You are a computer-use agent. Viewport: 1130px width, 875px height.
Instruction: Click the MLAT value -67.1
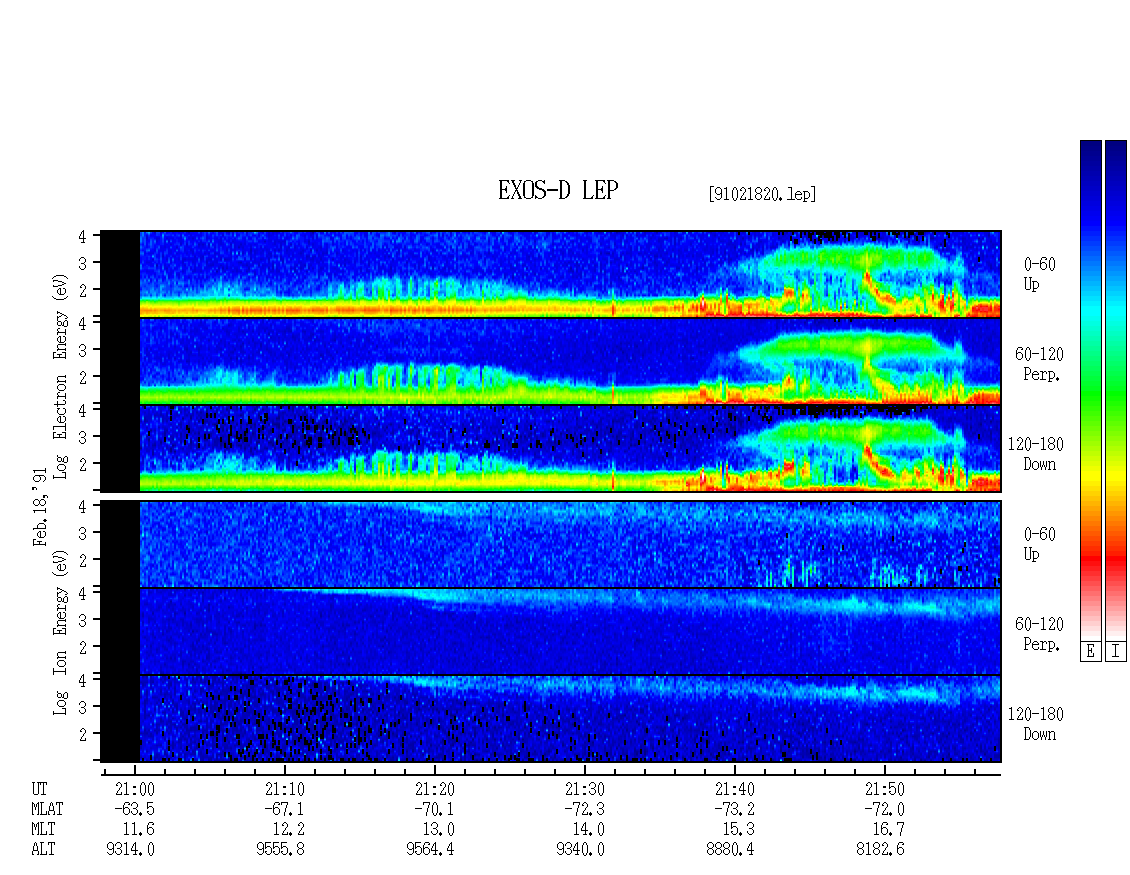pos(285,809)
